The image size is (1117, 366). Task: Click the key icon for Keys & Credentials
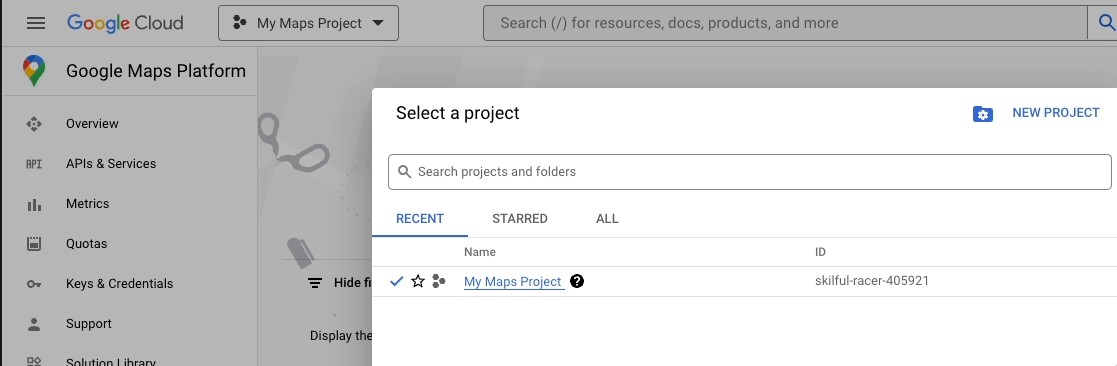click(34, 284)
